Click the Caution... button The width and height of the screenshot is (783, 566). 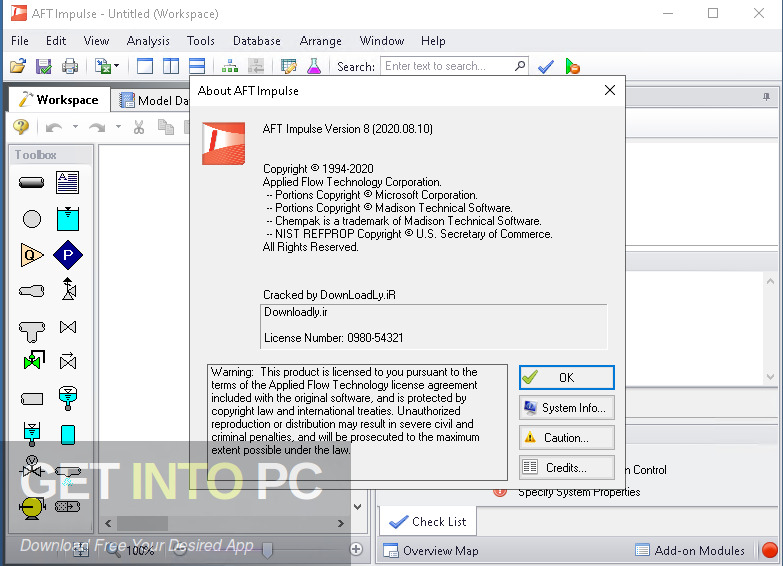567,438
